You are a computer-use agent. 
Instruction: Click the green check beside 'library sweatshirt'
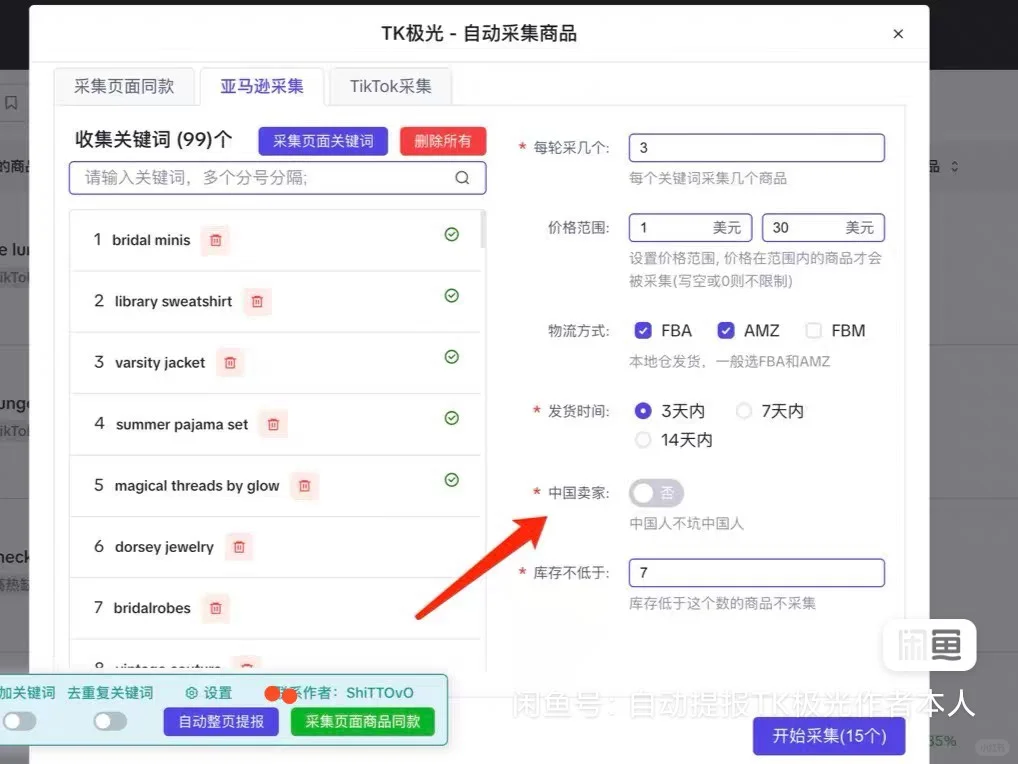pos(452,295)
